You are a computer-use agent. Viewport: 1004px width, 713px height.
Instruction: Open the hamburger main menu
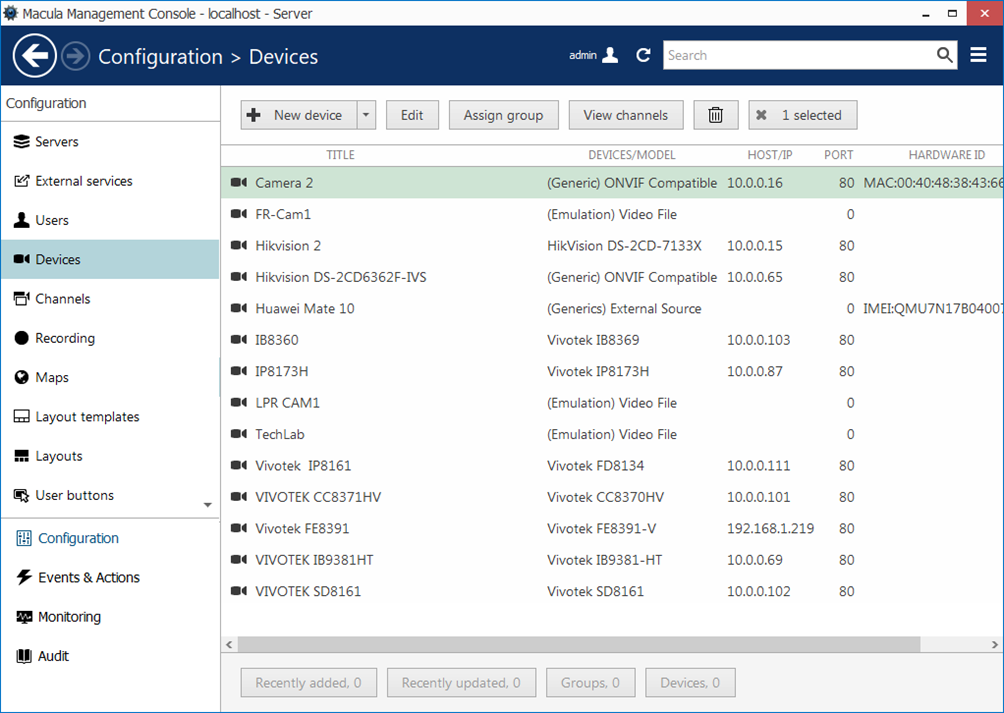pyautogui.click(x=979, y=55)
